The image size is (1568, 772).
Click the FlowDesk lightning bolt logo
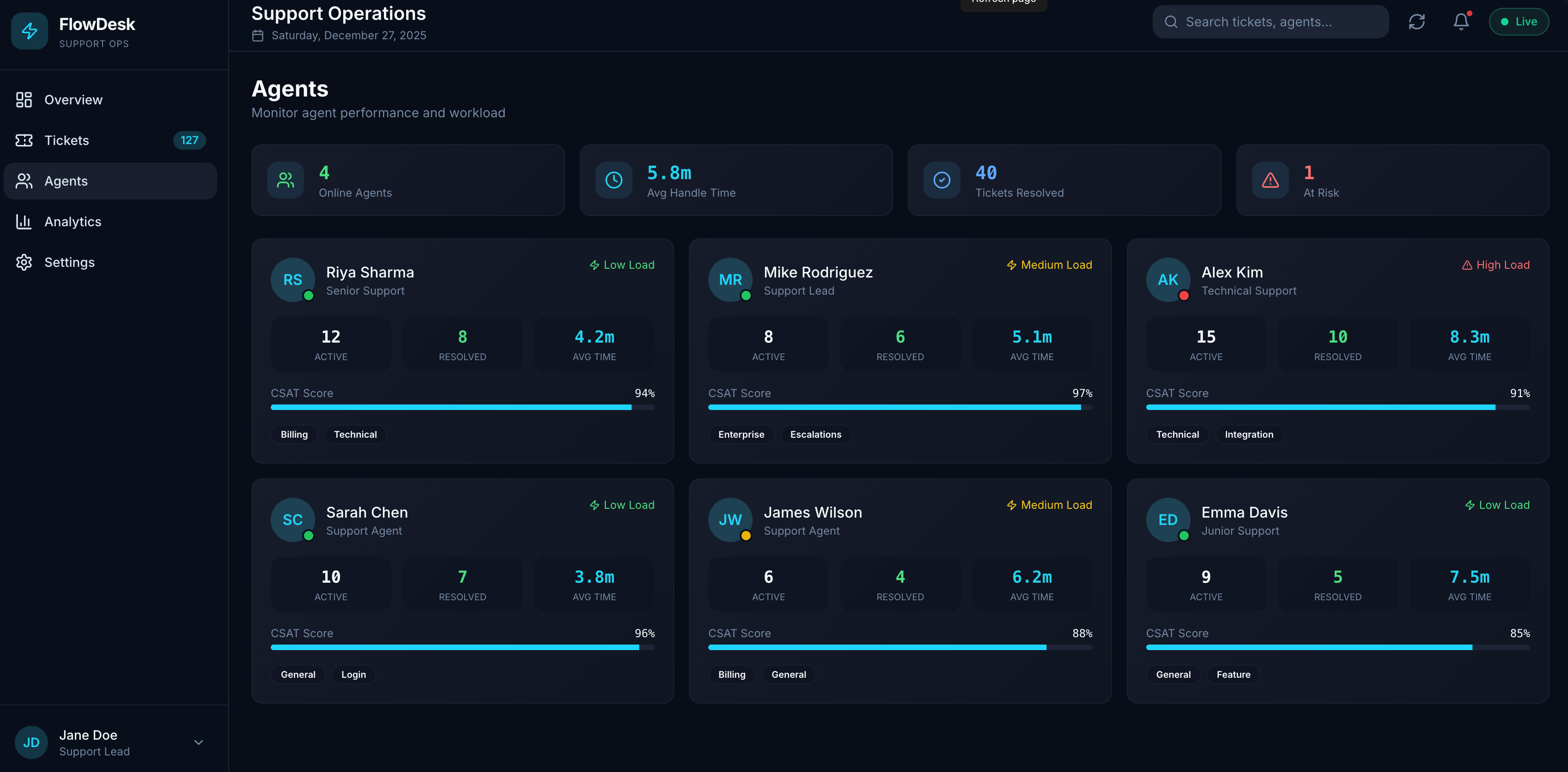pos(29,31)
